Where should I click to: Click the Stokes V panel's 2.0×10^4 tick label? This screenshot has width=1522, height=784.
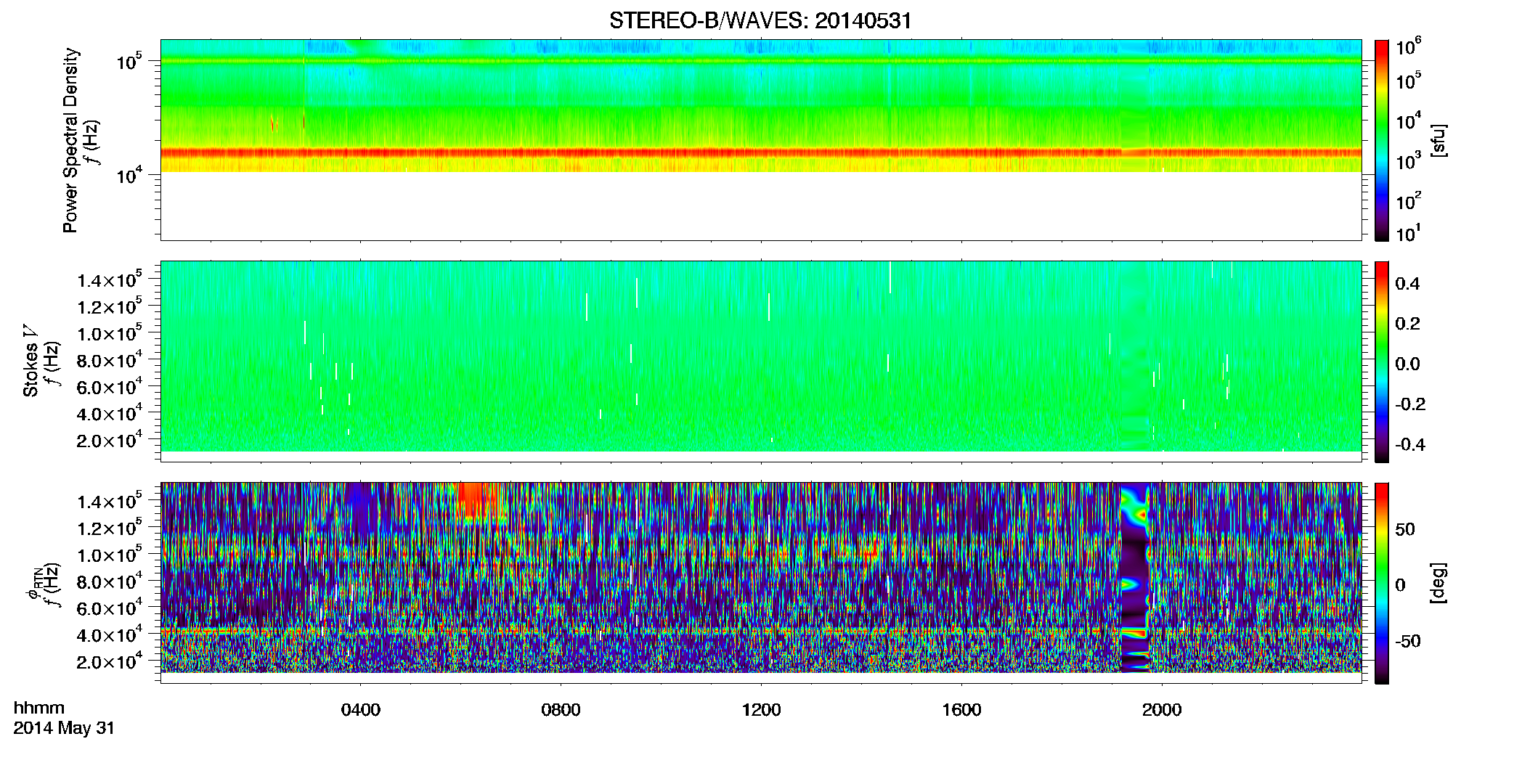click(110, 438)
